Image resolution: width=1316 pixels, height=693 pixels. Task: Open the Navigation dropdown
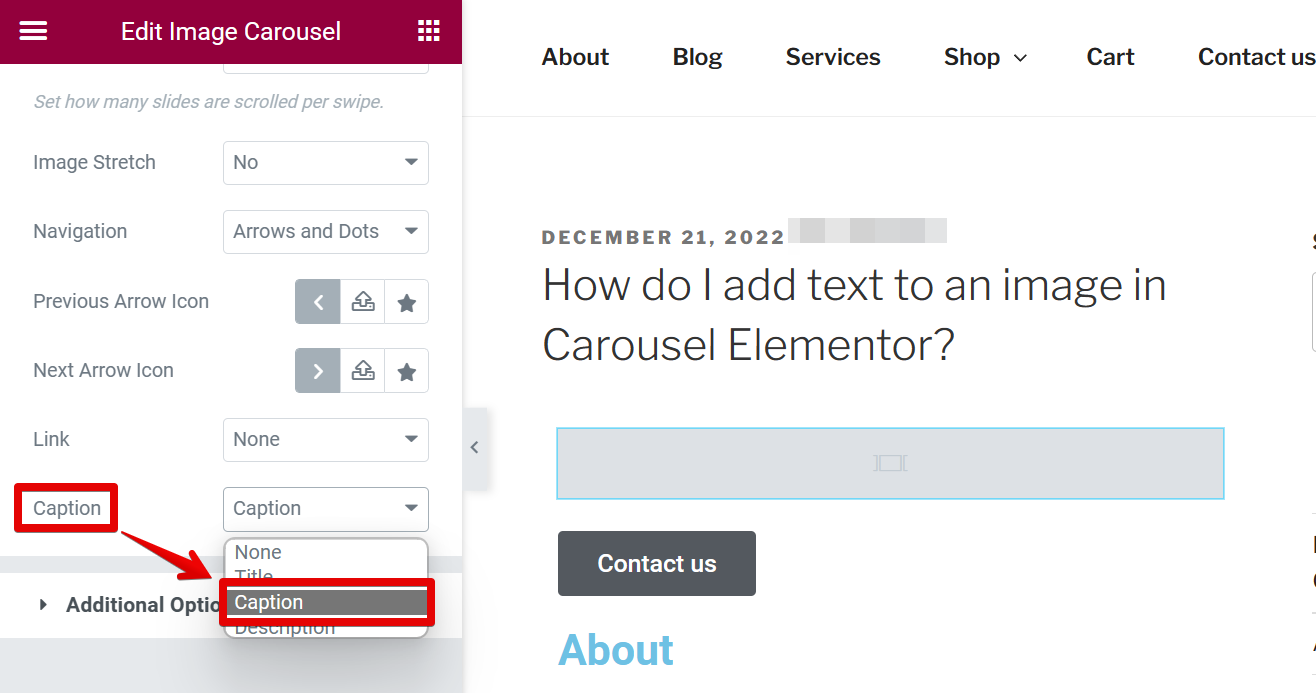pyautogui.click(x=325, y=231)
